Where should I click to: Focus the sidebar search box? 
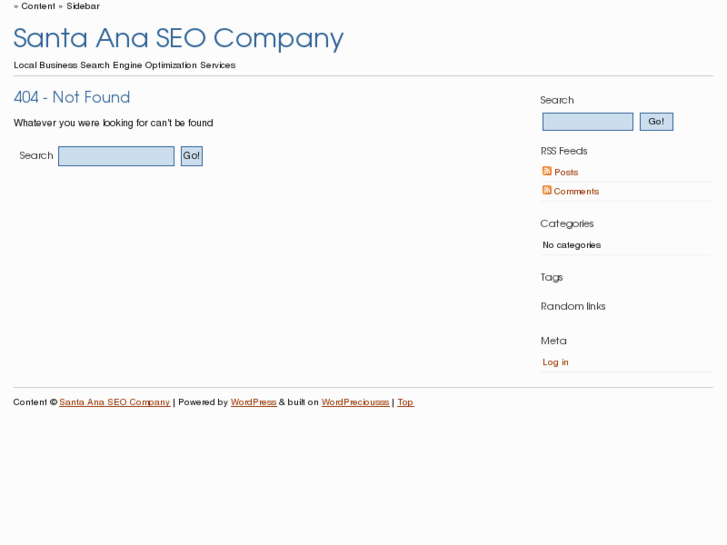[587, 122]
